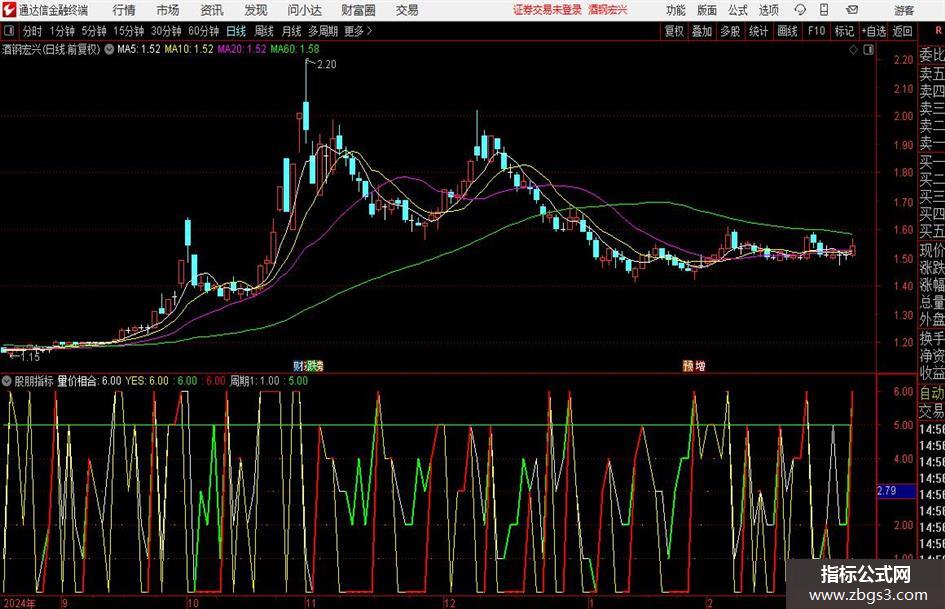The height and width of the screenshot is (609, 945).
Task: Switch to 周线 weekly period tab
Action: click(x=264, y=31)
